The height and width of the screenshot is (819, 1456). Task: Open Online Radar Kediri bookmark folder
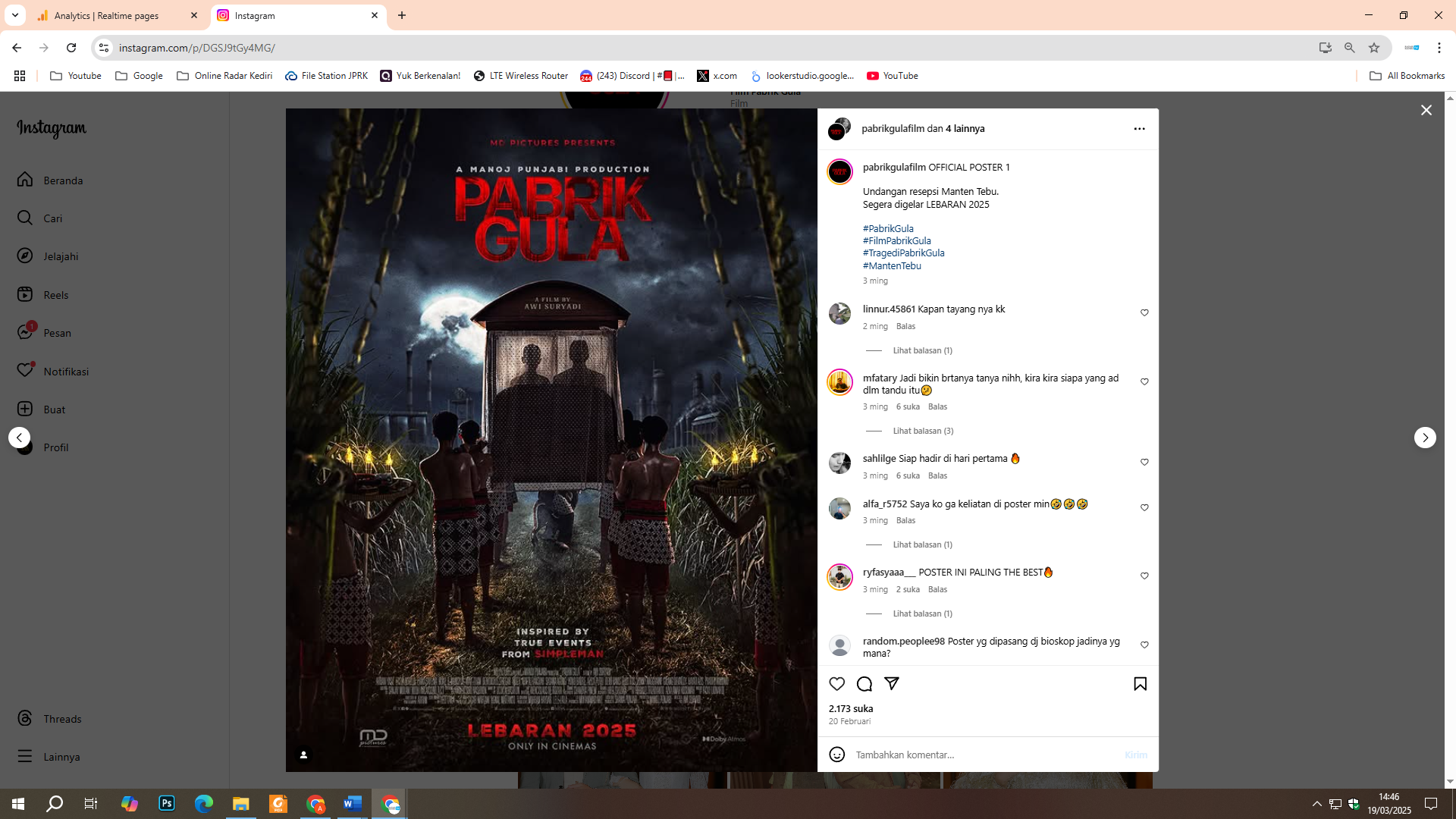(224, 76)
